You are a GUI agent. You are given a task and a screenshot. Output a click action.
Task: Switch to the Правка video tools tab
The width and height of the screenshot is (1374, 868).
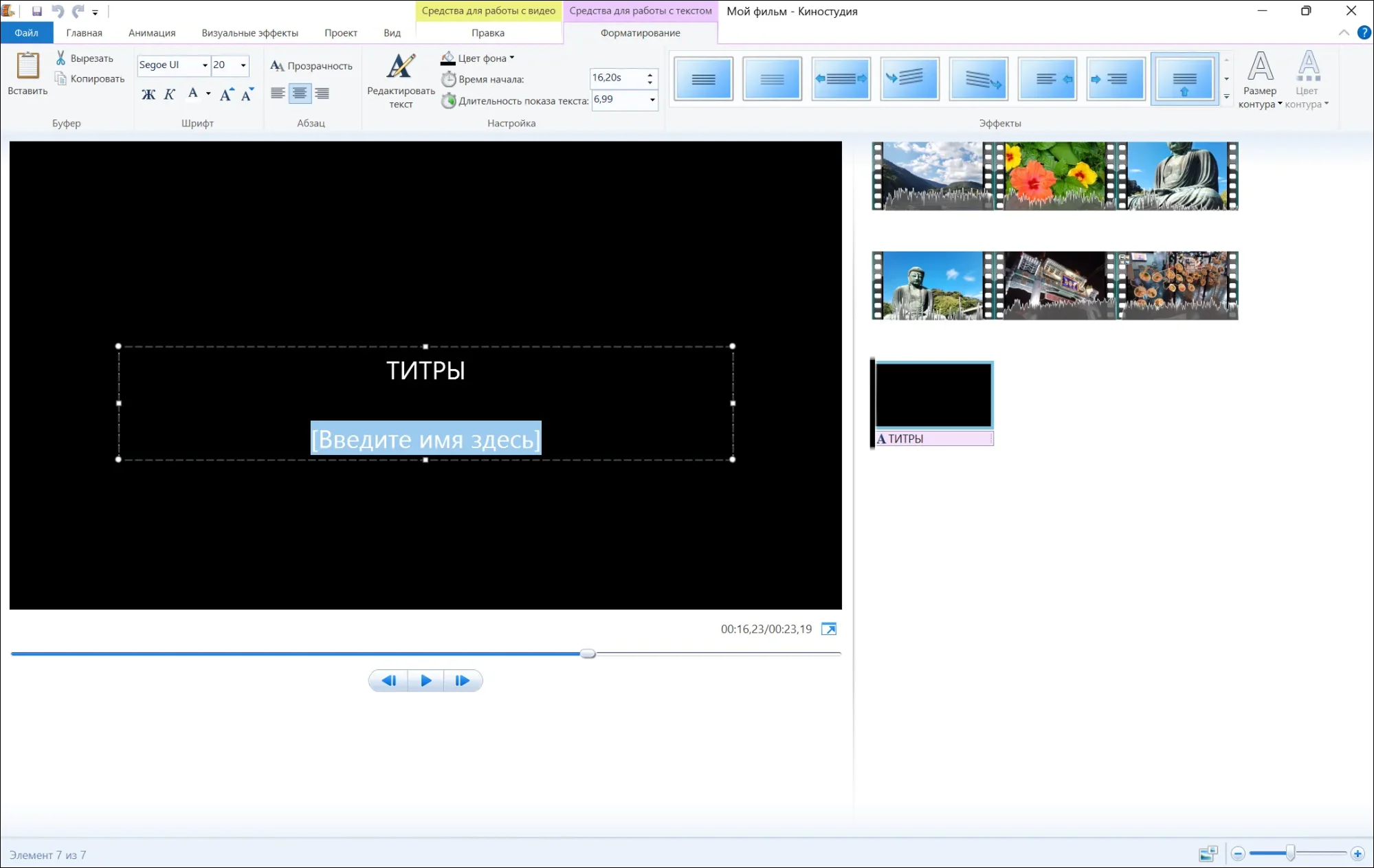(x=488, y=33)
